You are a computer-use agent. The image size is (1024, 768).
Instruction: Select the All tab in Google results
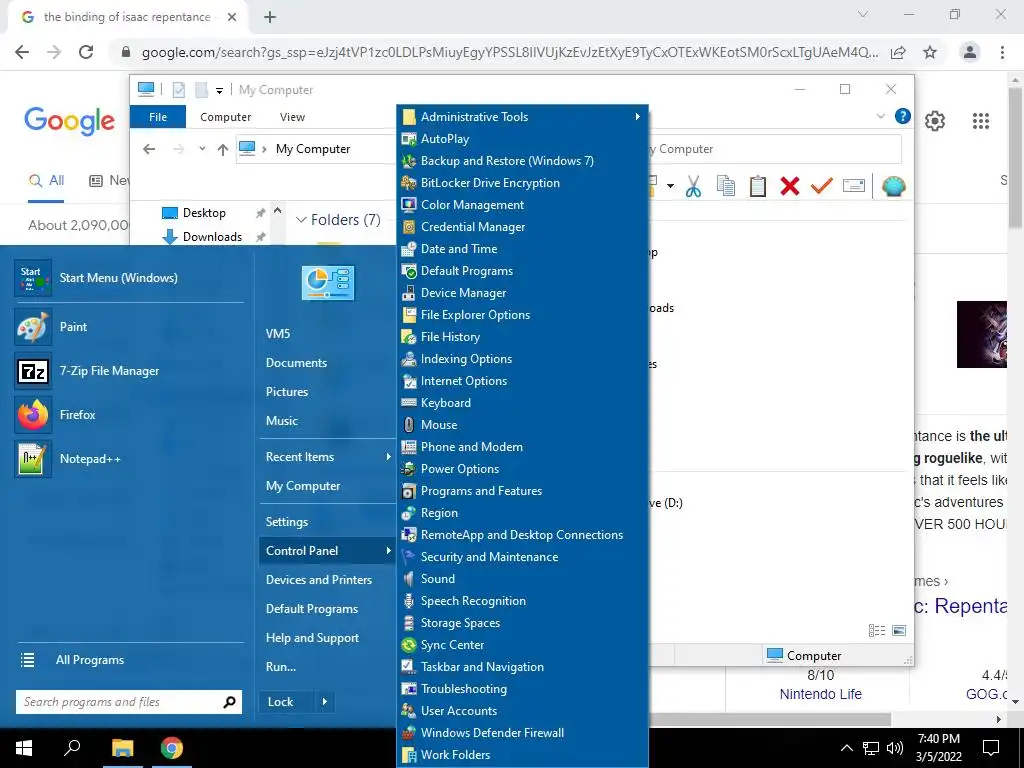(x=46, y=181)
